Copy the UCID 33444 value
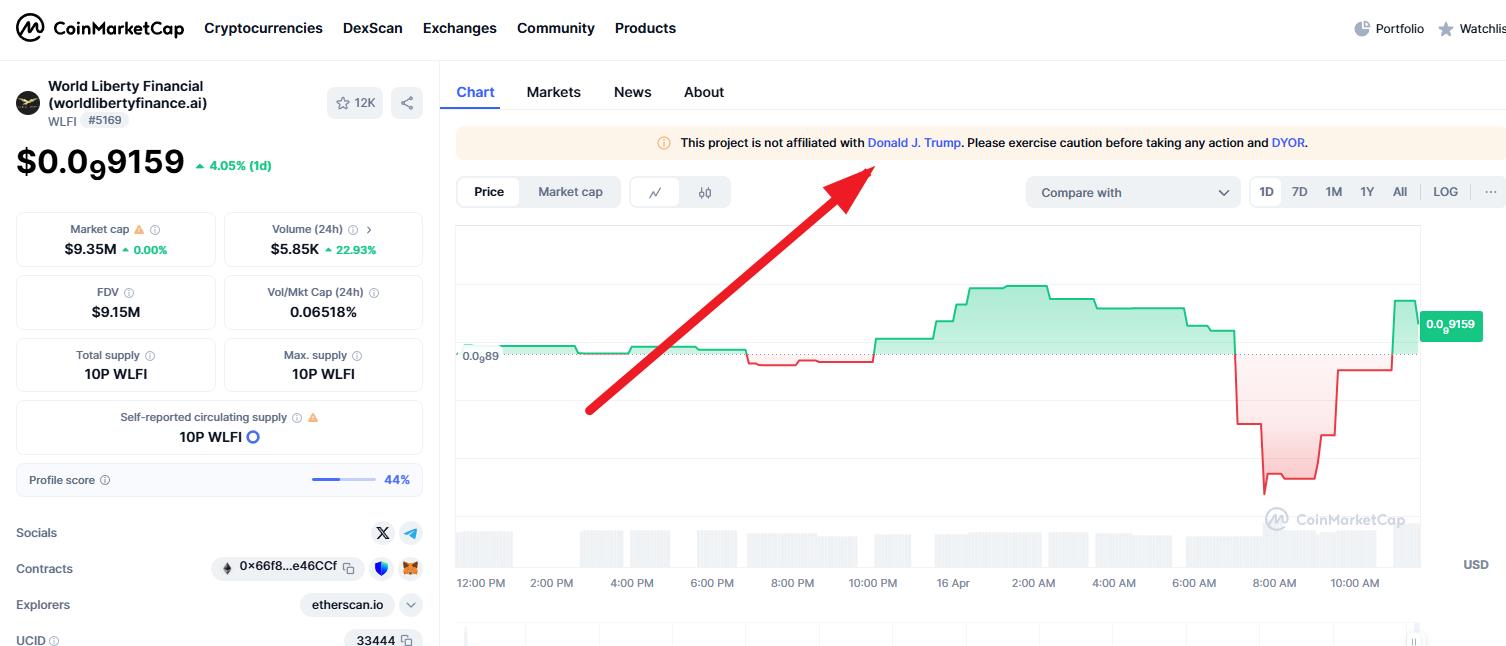The height and width of the screenshot is (646, 1506). click(x=406, y=640)
